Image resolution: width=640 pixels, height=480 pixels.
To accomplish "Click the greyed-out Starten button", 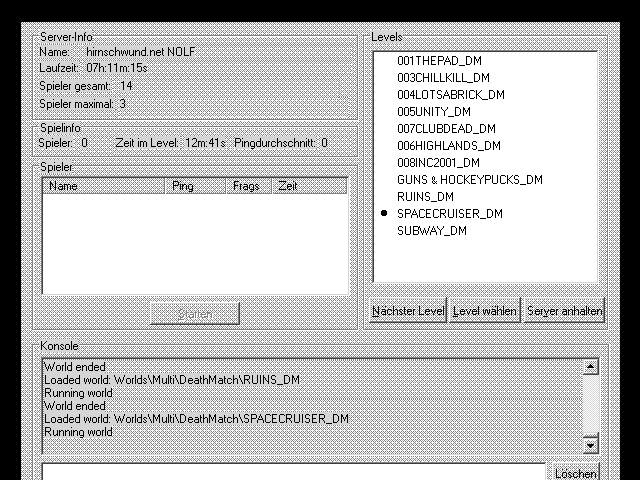I will [195, 313].
